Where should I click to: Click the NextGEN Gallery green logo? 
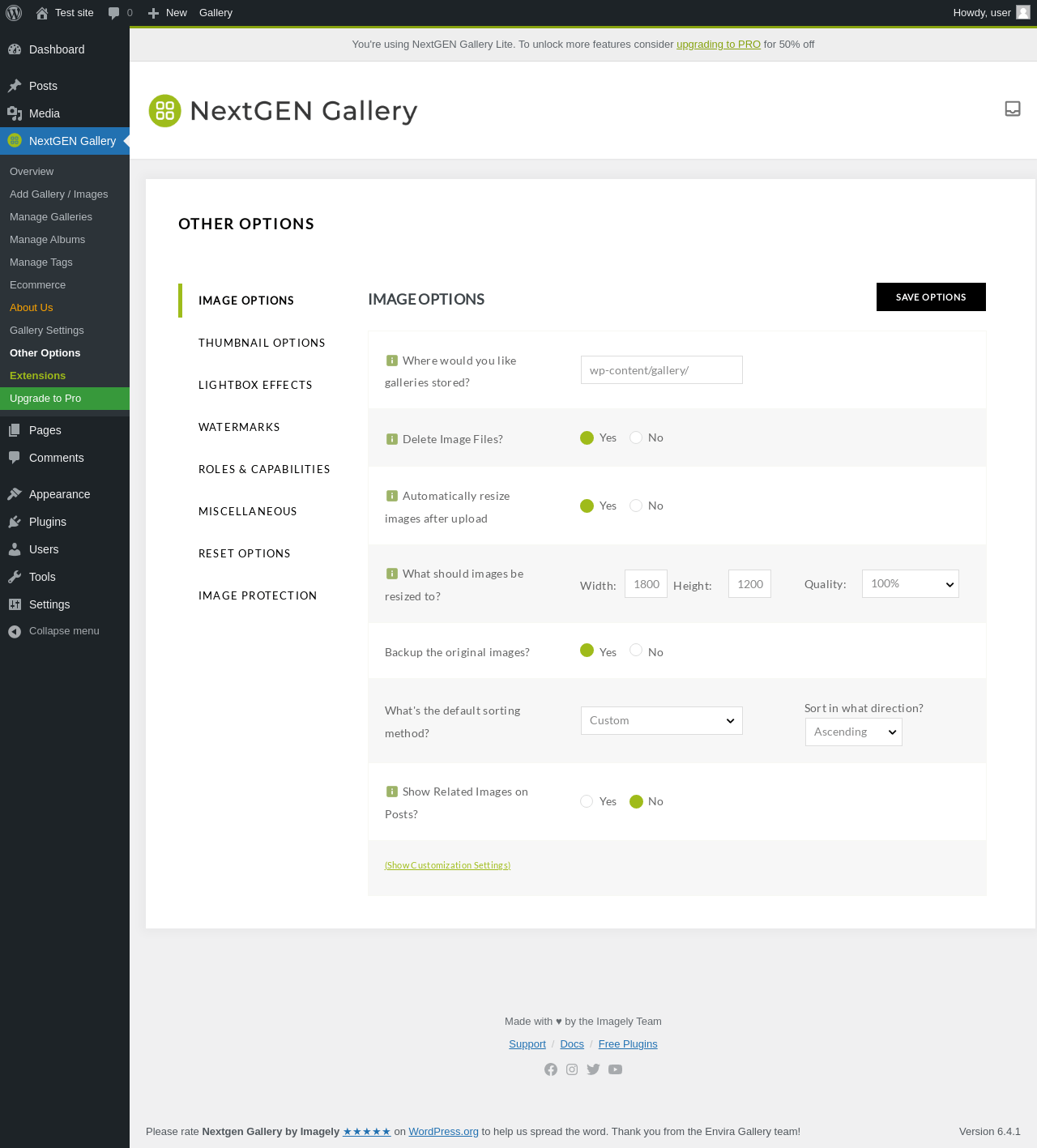click(165, 111)
